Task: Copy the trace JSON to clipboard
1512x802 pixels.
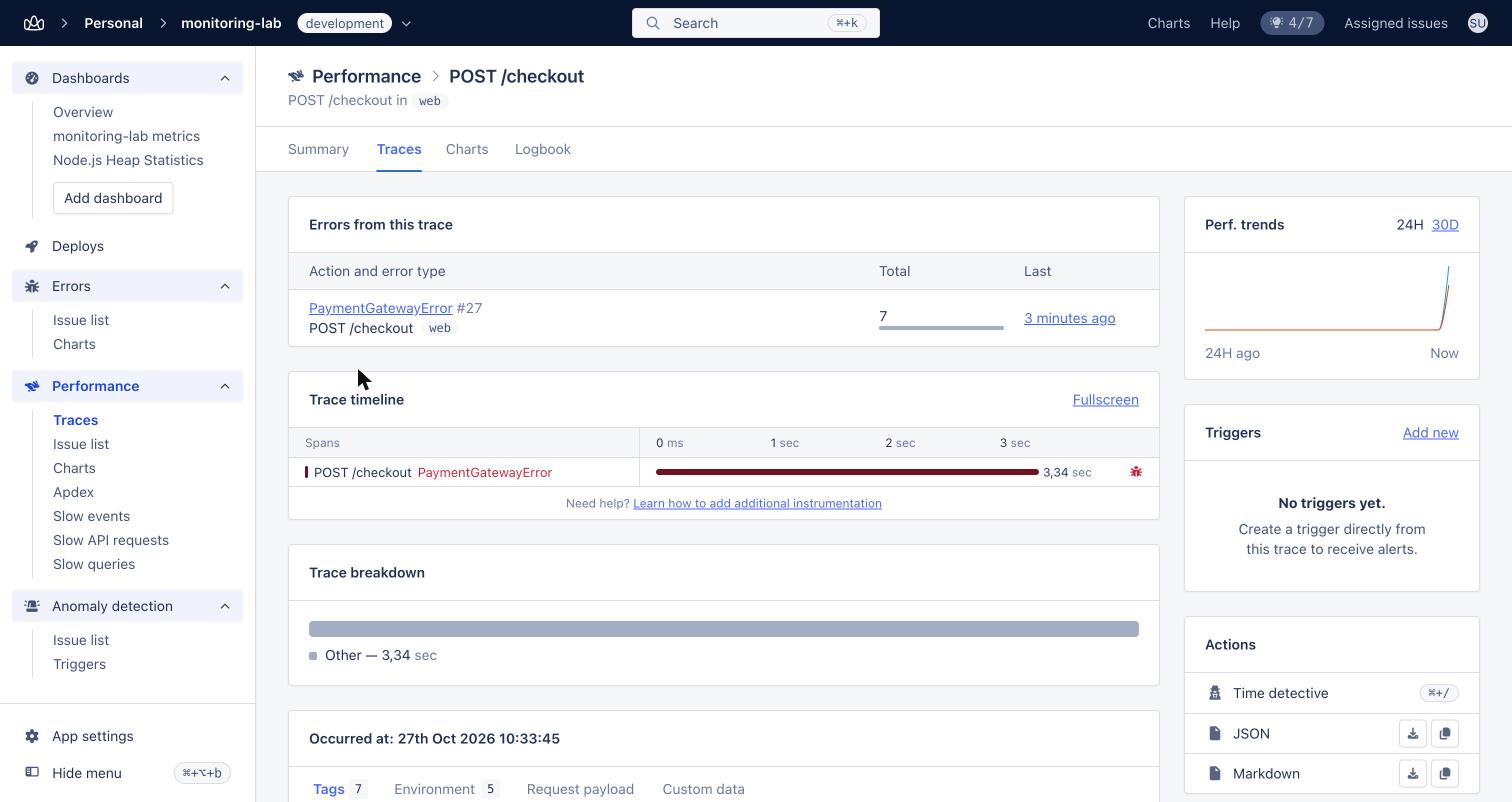Action: 1445,734
